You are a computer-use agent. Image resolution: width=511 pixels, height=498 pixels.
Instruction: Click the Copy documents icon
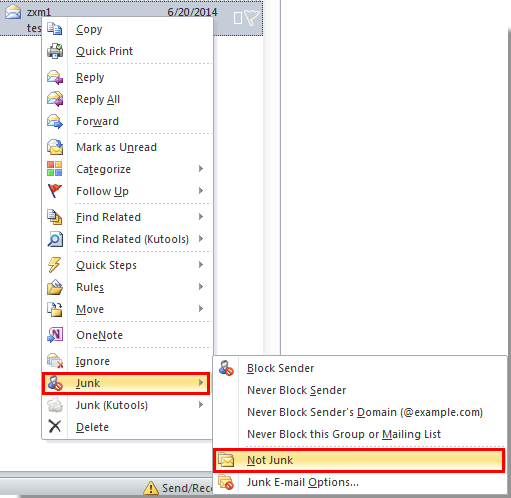pos(55,29)
